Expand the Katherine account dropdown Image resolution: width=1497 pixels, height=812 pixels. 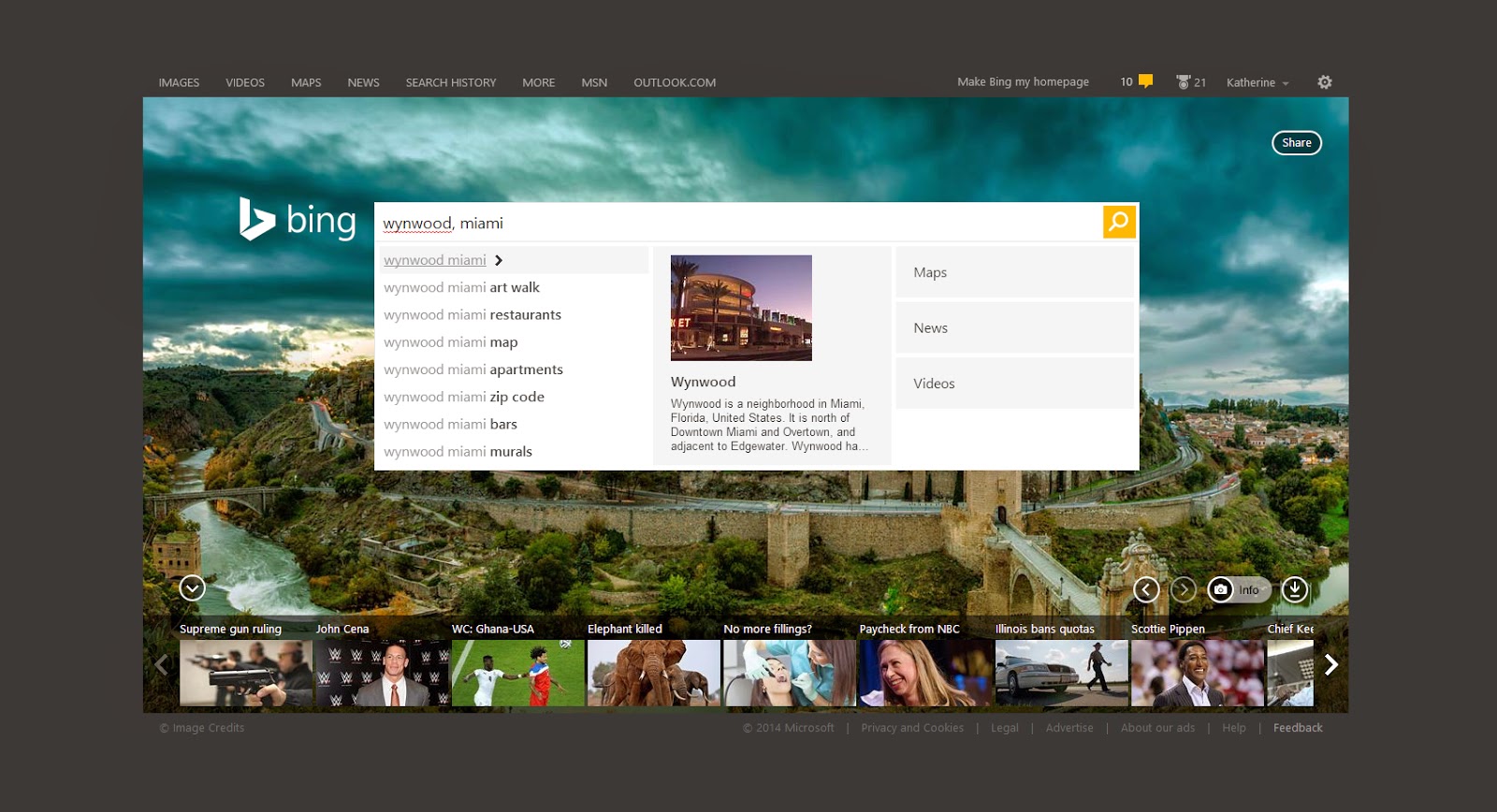[1257, 82]
